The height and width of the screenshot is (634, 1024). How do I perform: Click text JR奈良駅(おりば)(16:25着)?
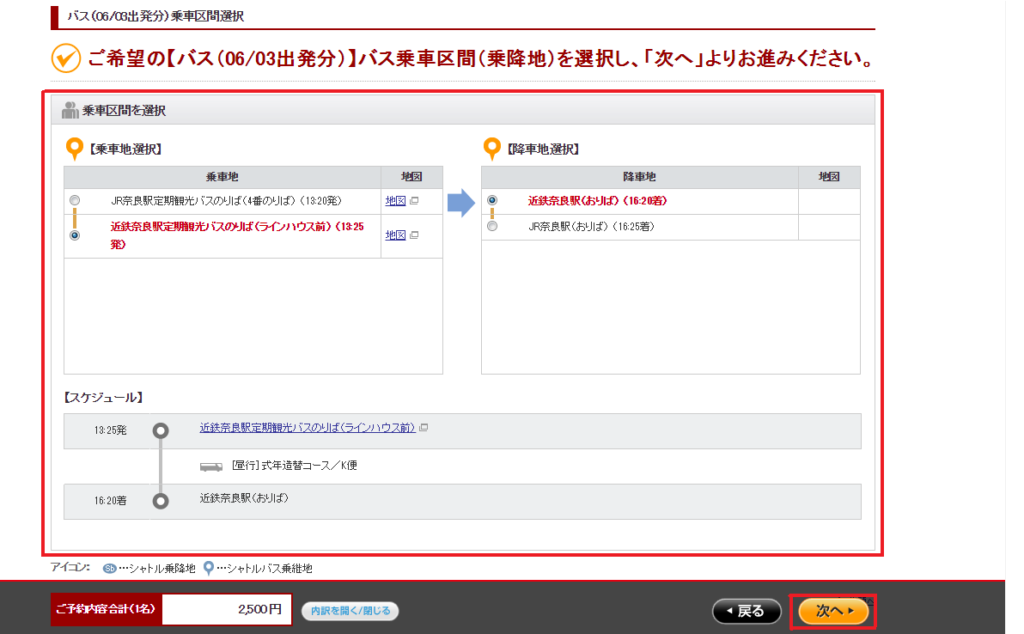pos(591,226)
